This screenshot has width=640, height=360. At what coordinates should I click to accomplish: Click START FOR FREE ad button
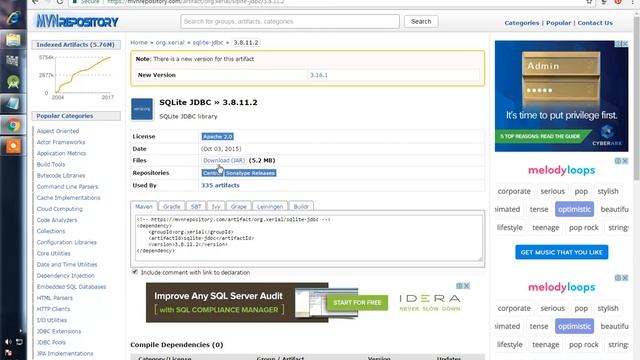(357, 302)
